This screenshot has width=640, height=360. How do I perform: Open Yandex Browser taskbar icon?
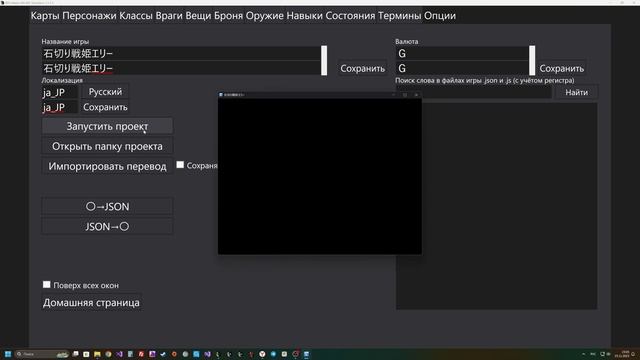click(262, 354)
